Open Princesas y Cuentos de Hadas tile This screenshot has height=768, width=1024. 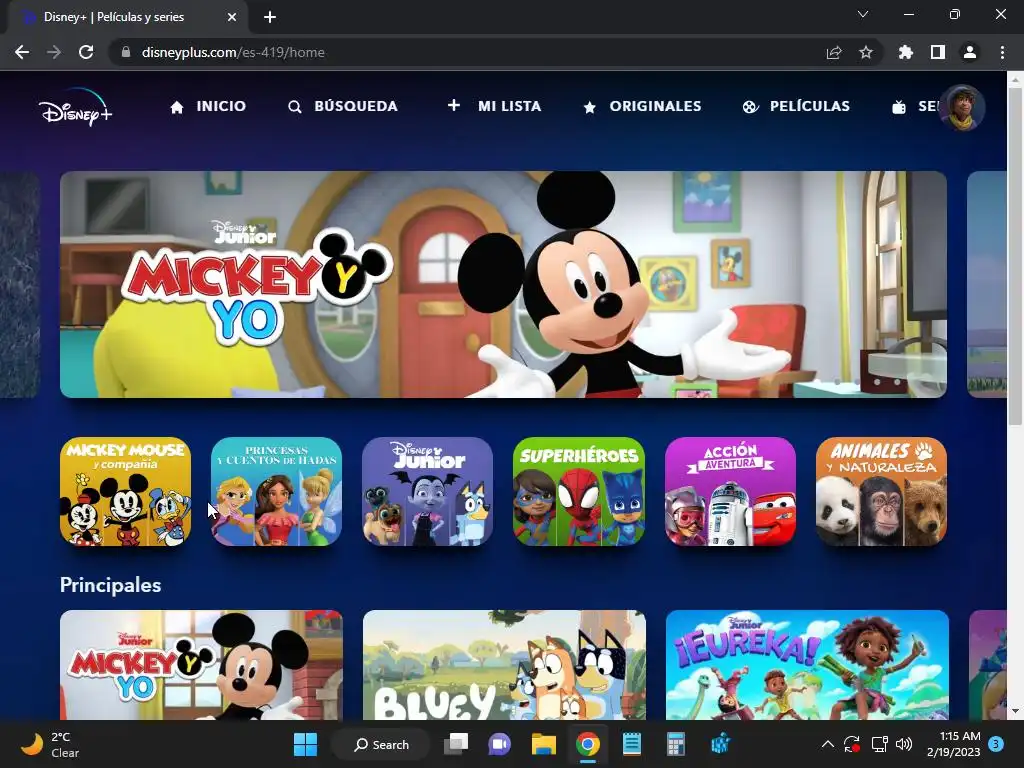coord(276,491)
